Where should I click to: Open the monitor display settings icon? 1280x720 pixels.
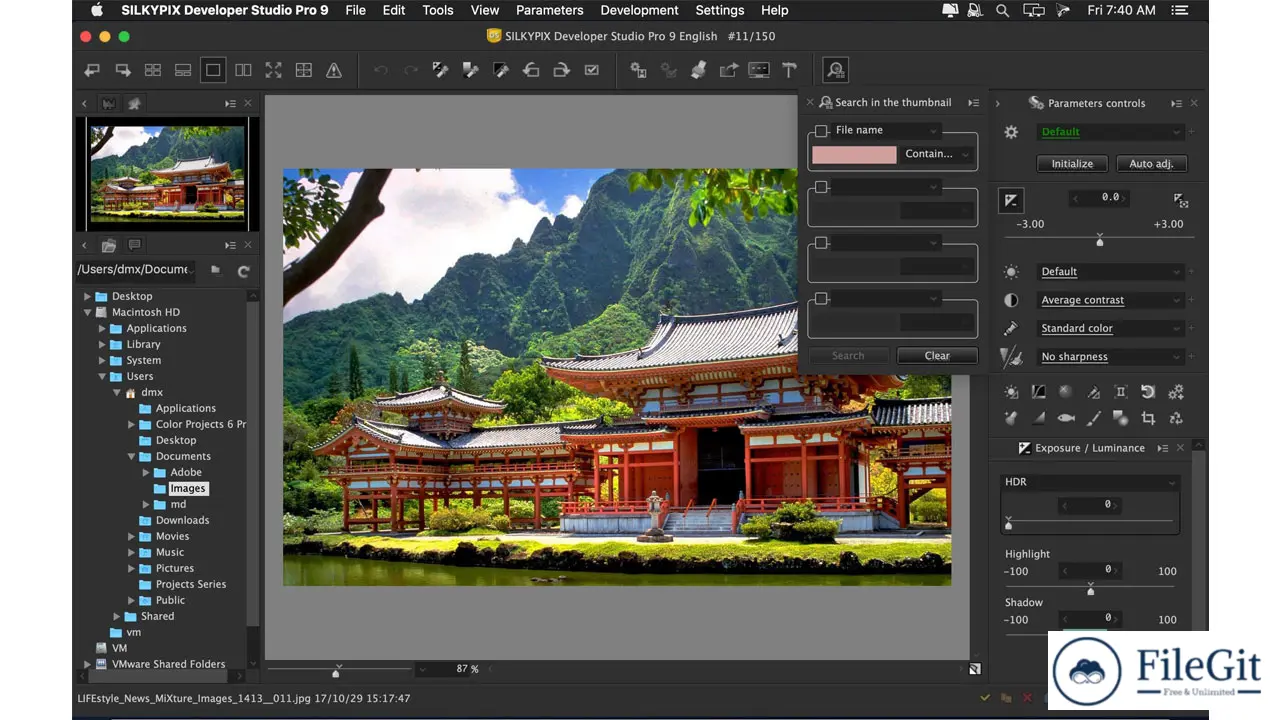[x=759, y=70]
